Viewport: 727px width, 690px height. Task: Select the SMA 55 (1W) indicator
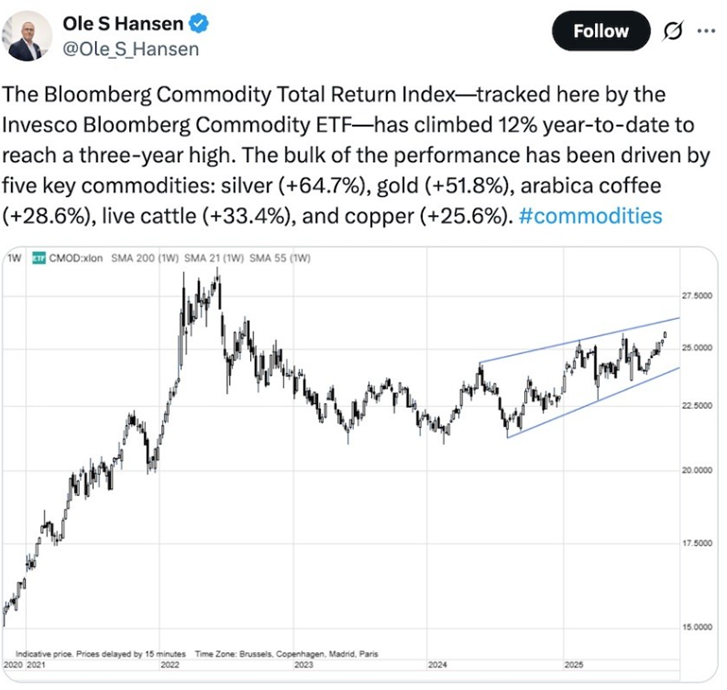pos(277,259)
